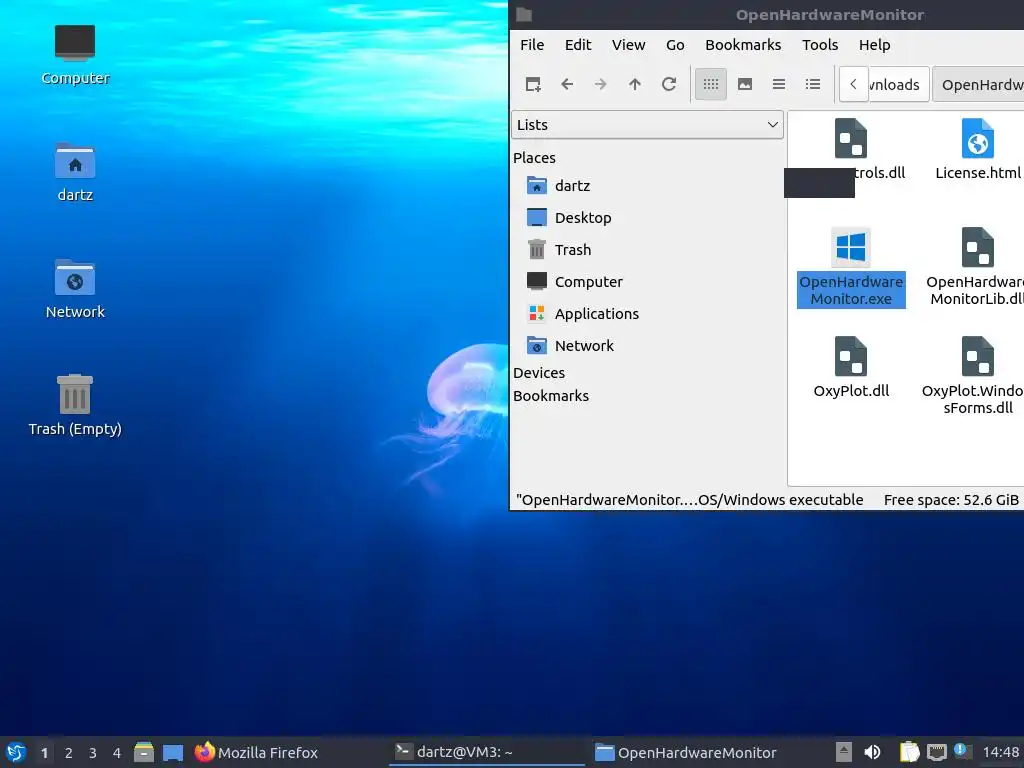Select the OxyPlot.WindowsForms.dll file icon
The height and width of the screenshot is (768, 1024).
coord(978,357)
